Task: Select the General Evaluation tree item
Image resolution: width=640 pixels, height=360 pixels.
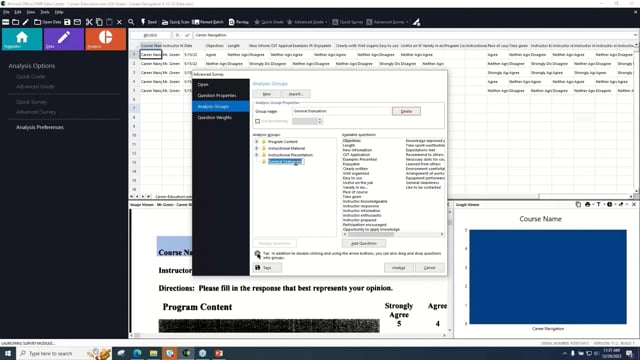Action: [x=285, y=162]
